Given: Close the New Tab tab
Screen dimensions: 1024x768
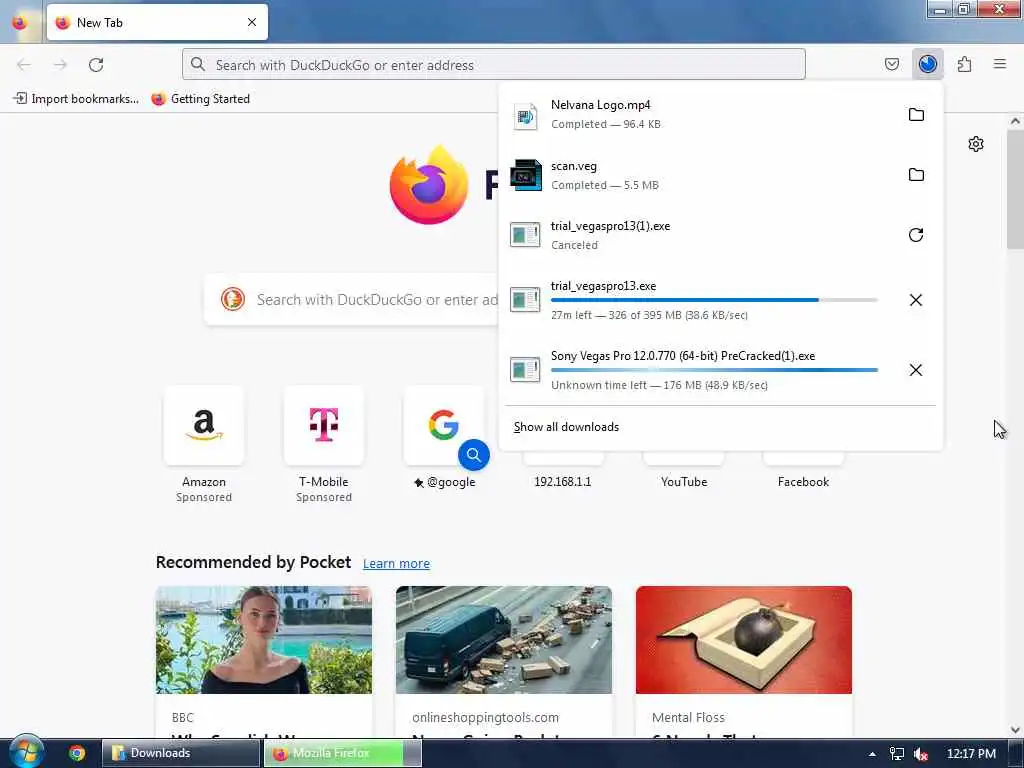Looking at the screenshot, I should click(x=252, y=22).
